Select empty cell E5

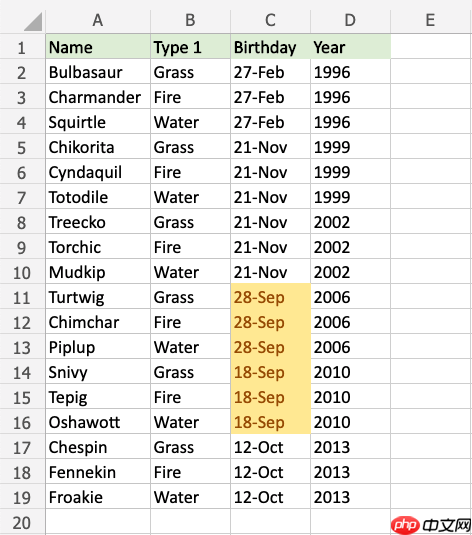(x=431, y=147)
